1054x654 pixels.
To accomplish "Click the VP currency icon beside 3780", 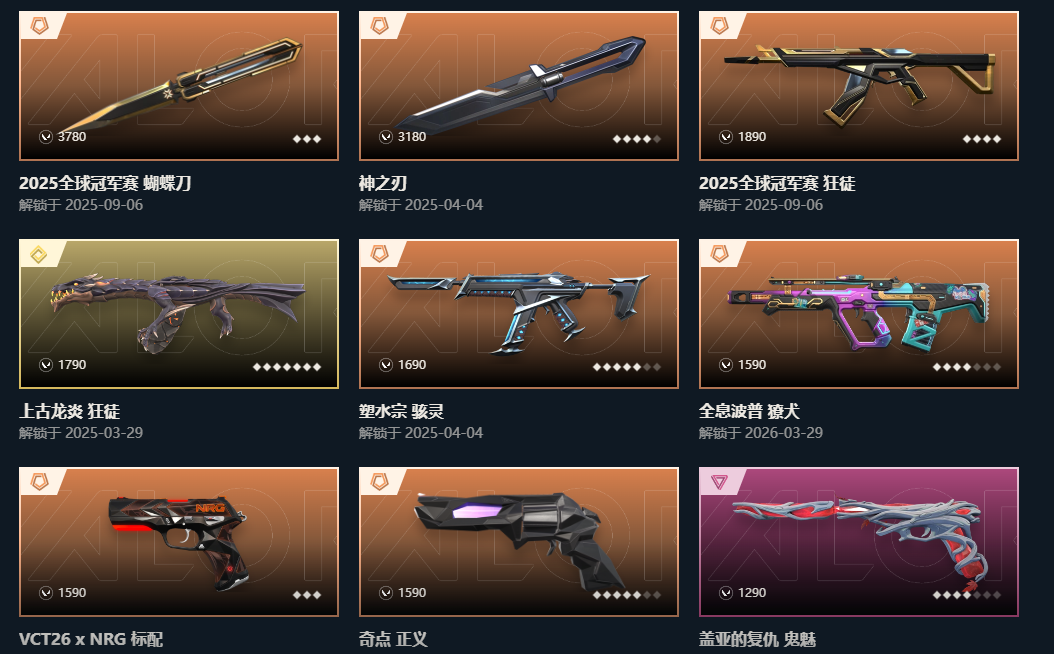I will pos(46,136).
